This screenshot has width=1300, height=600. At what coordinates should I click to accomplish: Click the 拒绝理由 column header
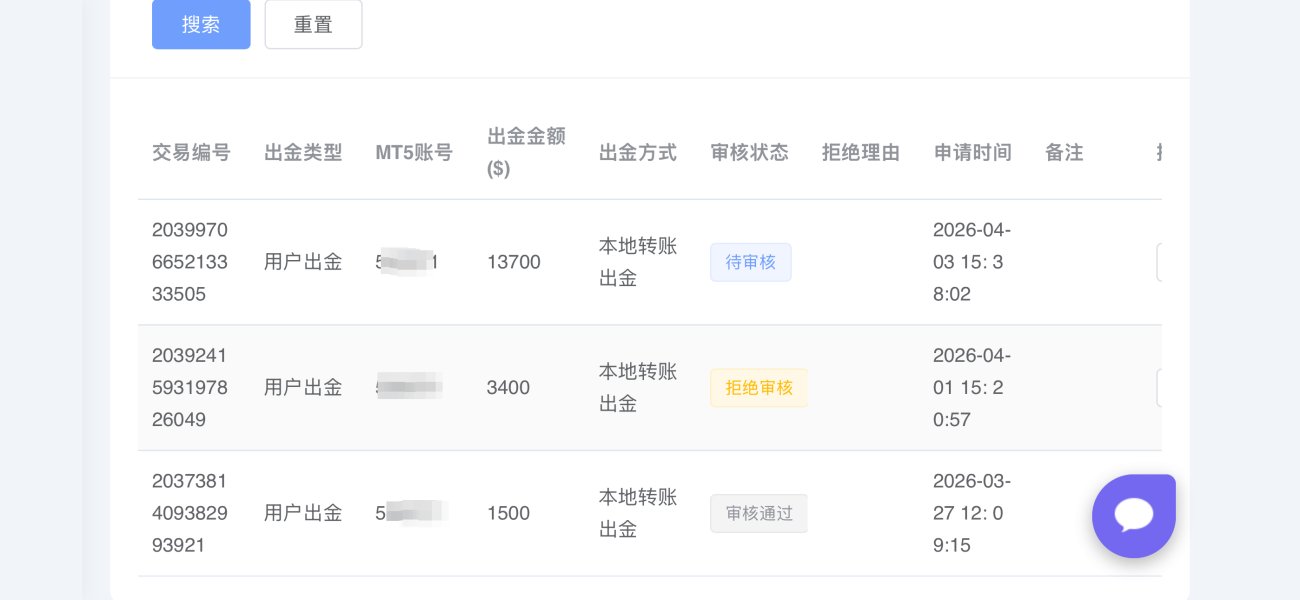(861, 153)
